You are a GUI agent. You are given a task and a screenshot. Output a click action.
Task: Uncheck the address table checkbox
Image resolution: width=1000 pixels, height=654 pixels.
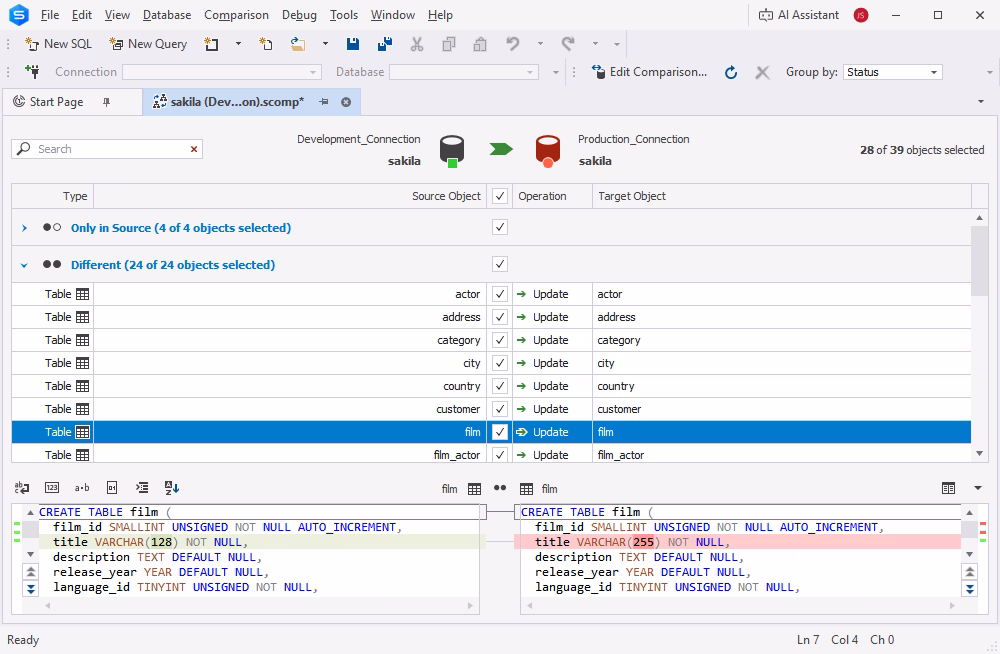coord(500,317)
